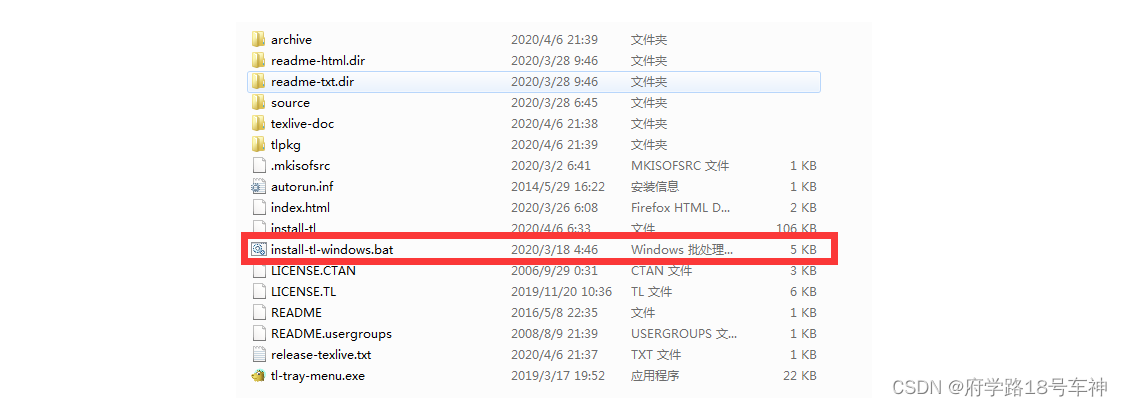The height and width of the screenshot is (406, 1122).
Task: Click the size "6 KB"
Action: click(804, 291)
